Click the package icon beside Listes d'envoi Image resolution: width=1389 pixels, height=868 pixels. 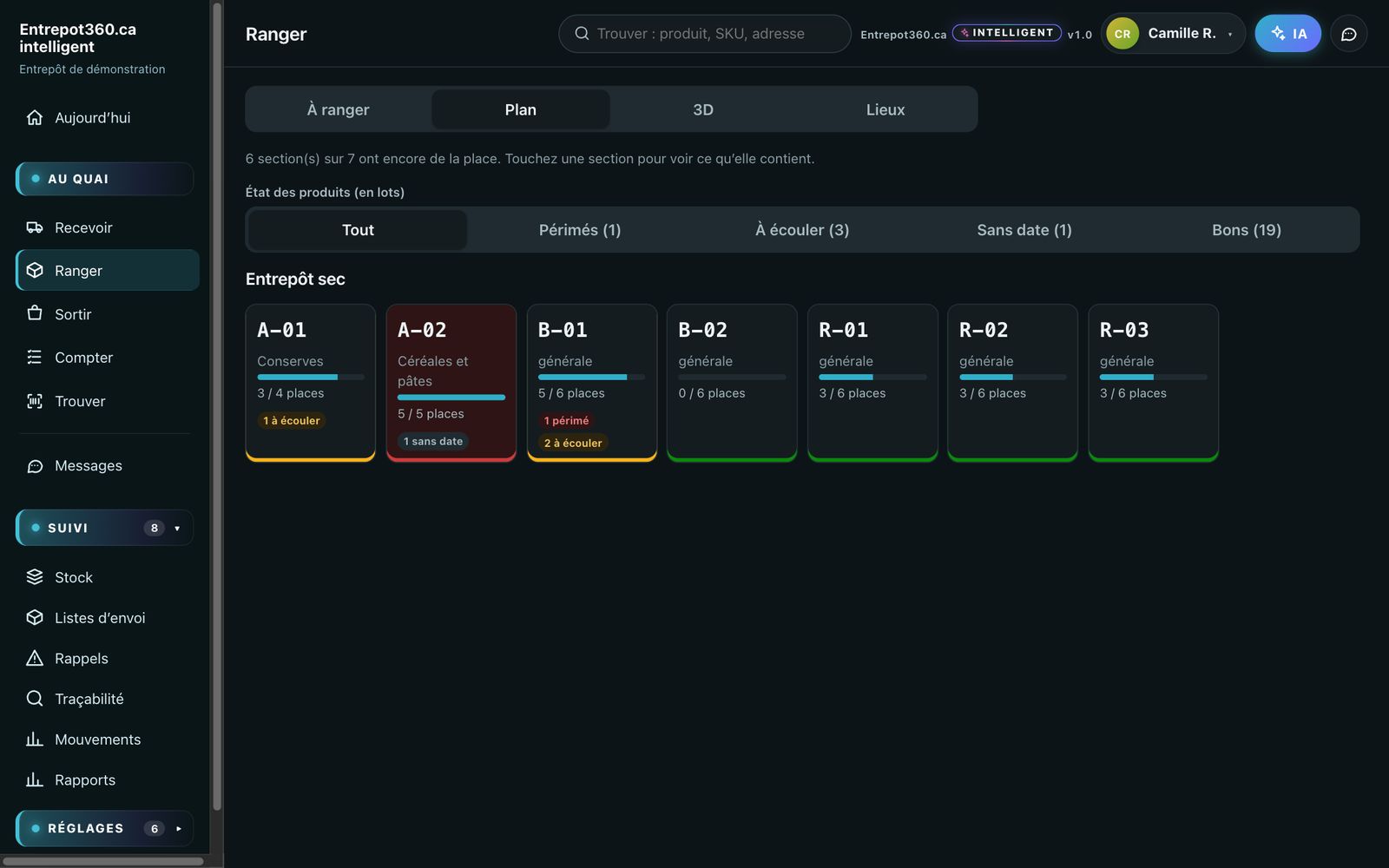(x=35, y=617)
